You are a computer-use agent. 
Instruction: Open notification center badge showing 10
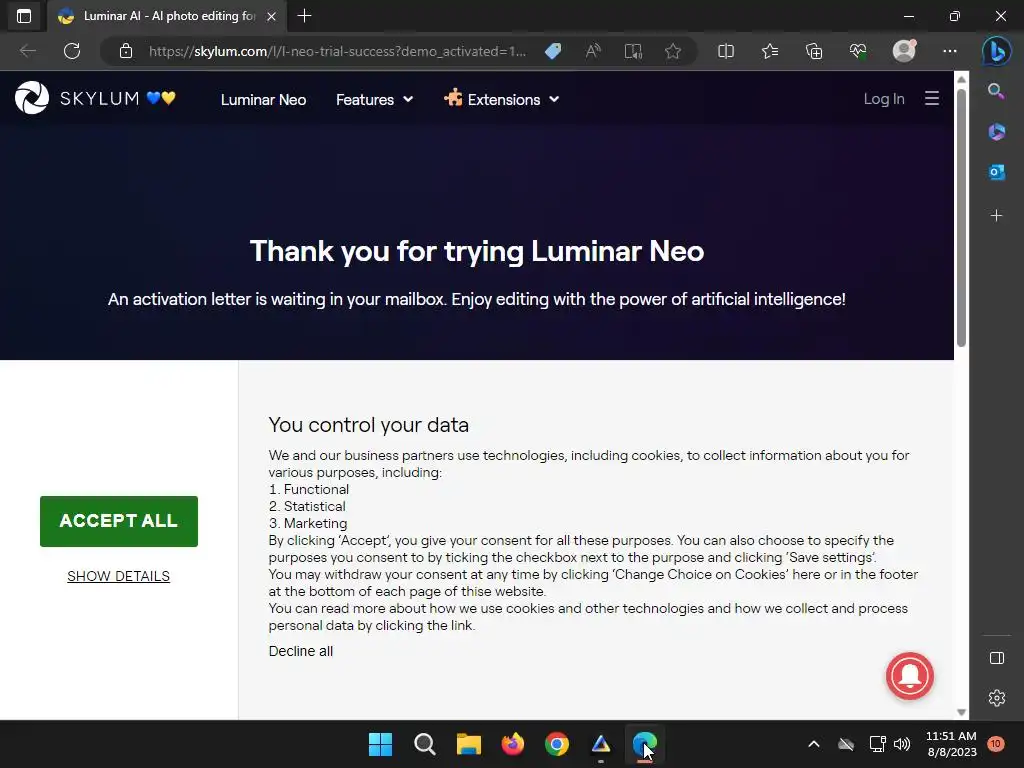[x=996, y=744]
